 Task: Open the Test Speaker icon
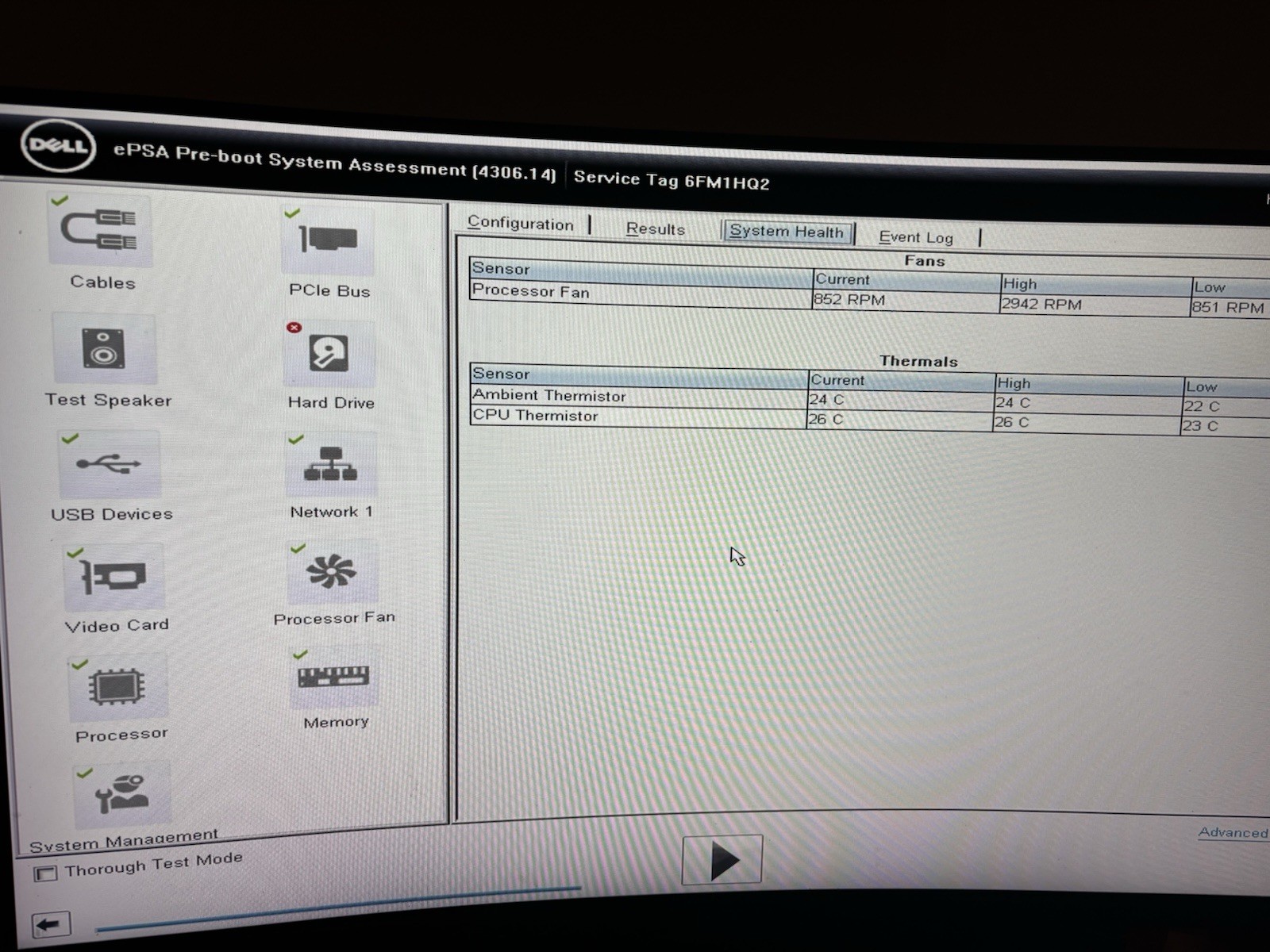[104, 349]
